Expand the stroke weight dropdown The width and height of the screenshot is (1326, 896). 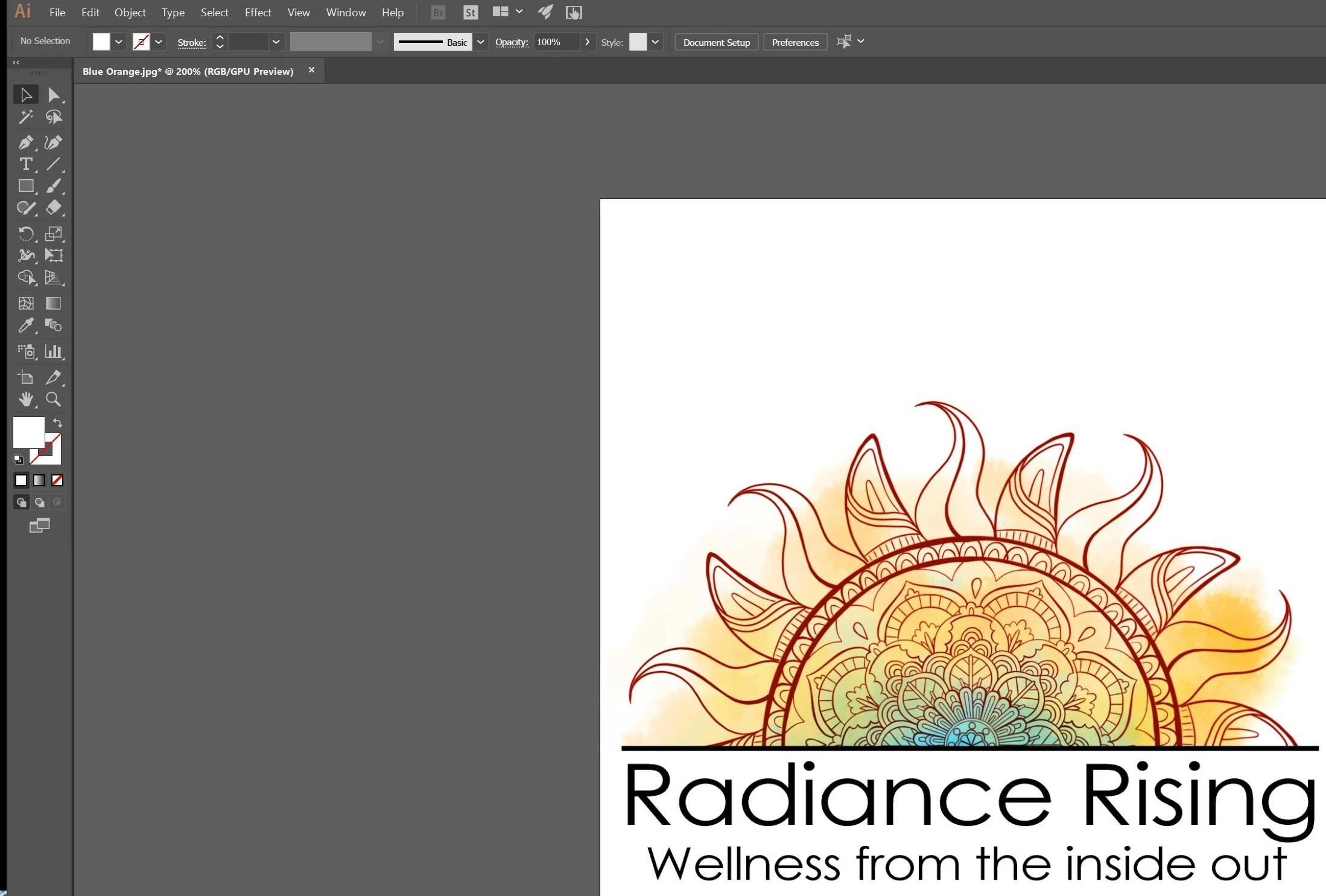[276, 42]
